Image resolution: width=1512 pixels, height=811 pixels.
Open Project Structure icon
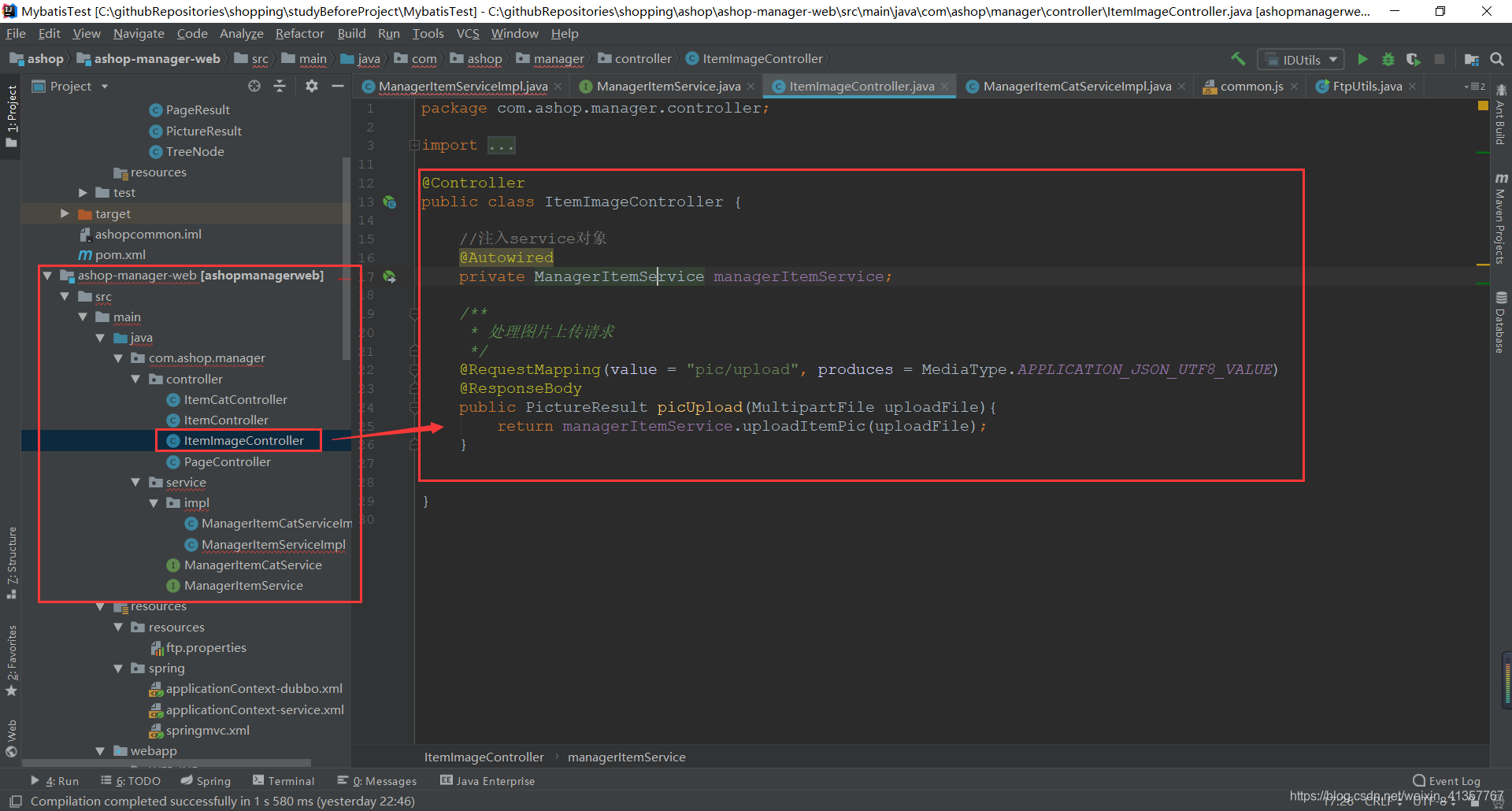coord(1471,59)
